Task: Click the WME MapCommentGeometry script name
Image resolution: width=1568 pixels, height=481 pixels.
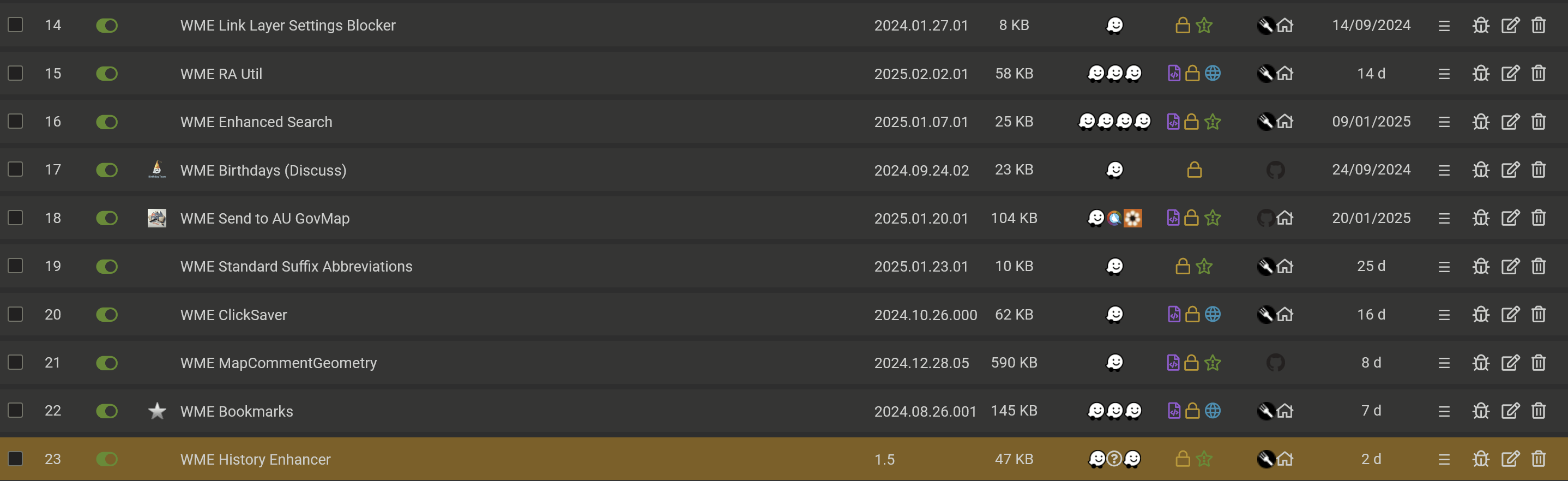Action: point(278,363)
